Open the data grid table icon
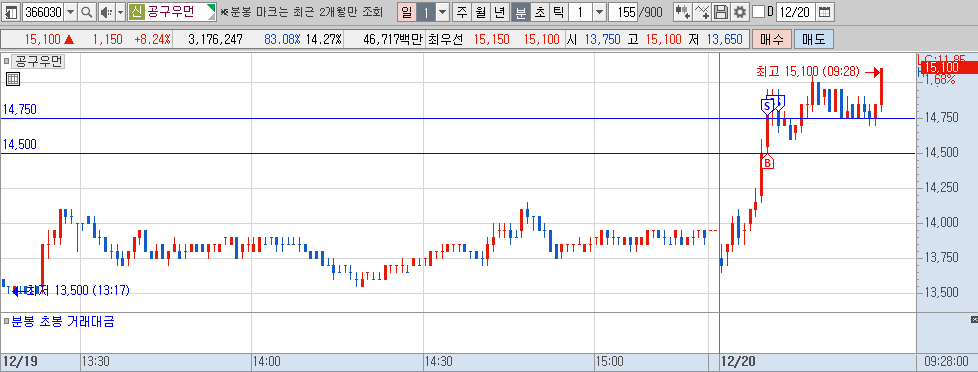Screen dimensions: 978x372 tap(12, 79)
